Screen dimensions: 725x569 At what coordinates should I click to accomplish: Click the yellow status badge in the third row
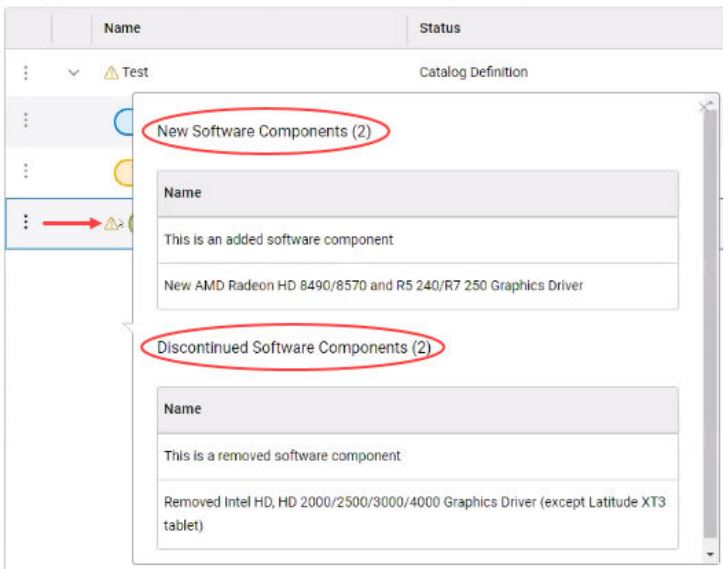click(x=123, y=173)
